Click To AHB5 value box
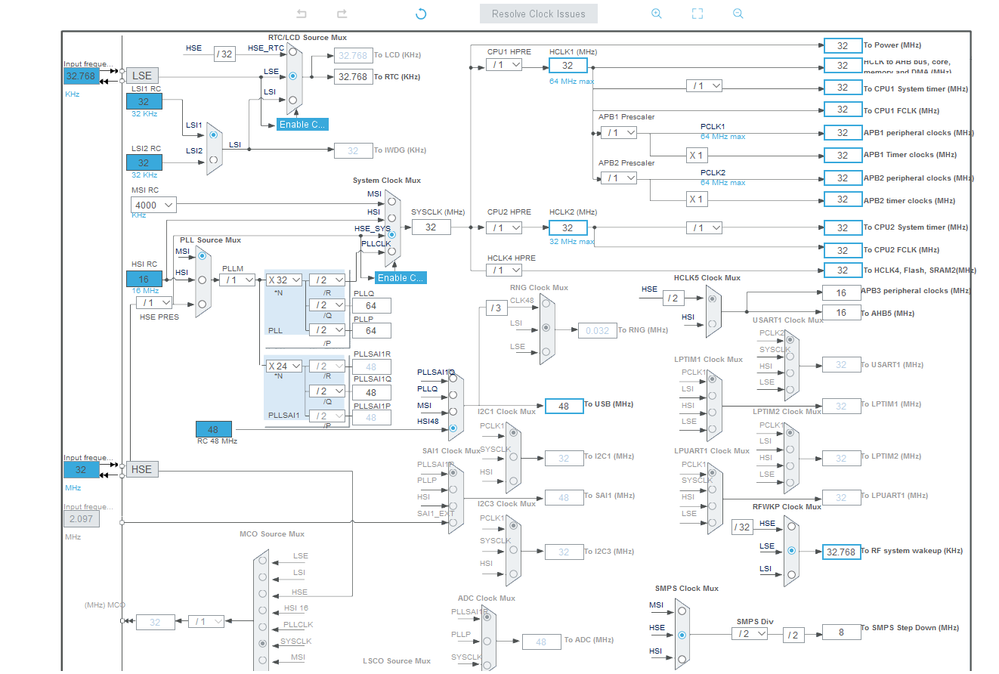The height and width of the screenshot is (674, 999). tap(842, 313)
